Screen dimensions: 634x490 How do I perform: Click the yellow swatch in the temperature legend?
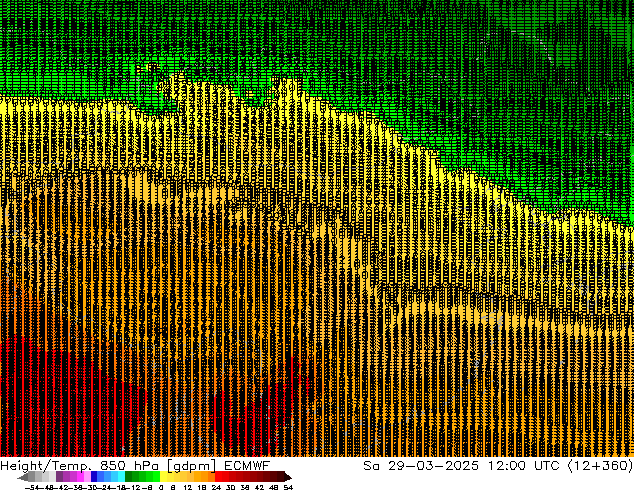pos(164,476)
